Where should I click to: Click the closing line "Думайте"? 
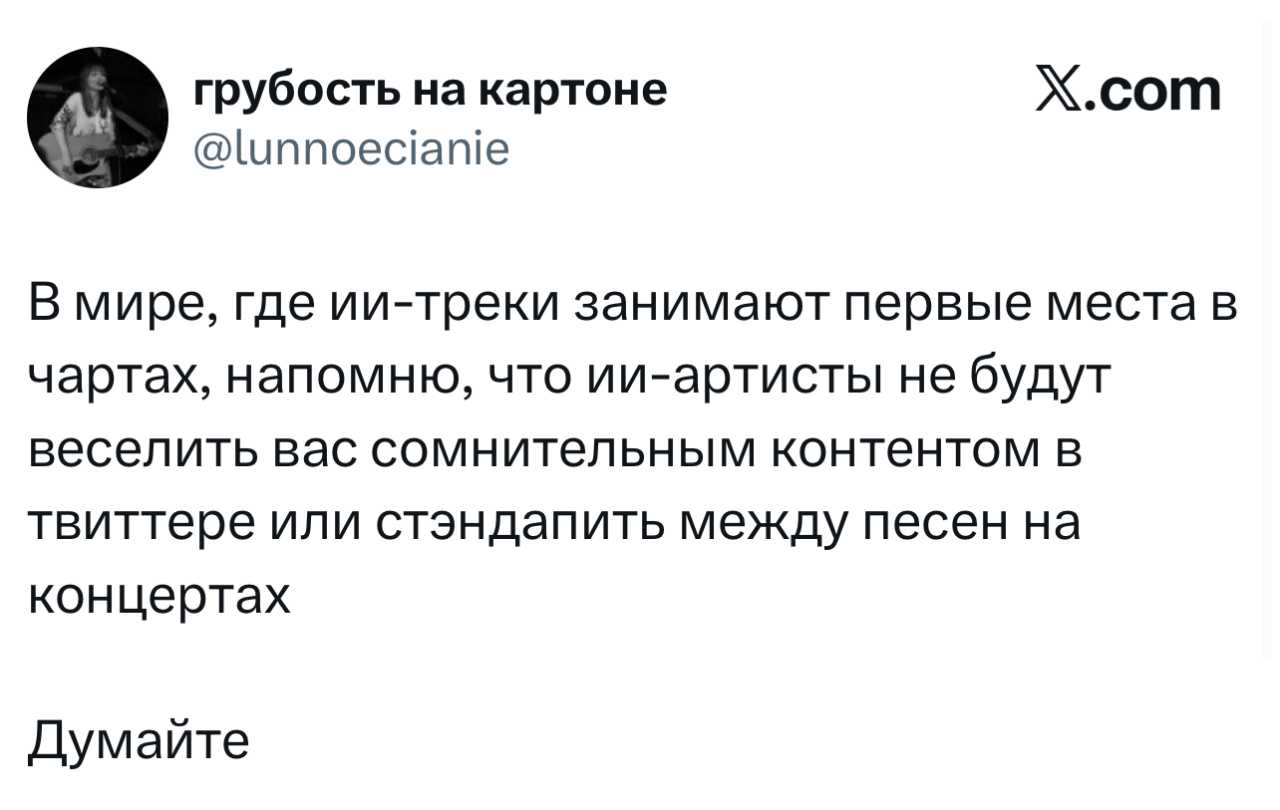coord(136,742)
